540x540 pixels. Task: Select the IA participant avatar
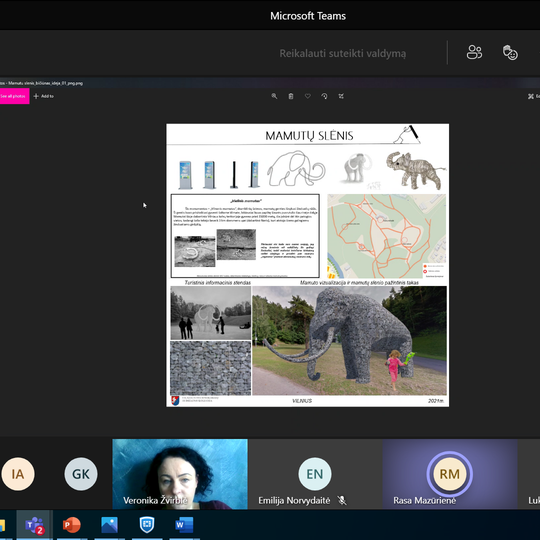coord(18,474)
